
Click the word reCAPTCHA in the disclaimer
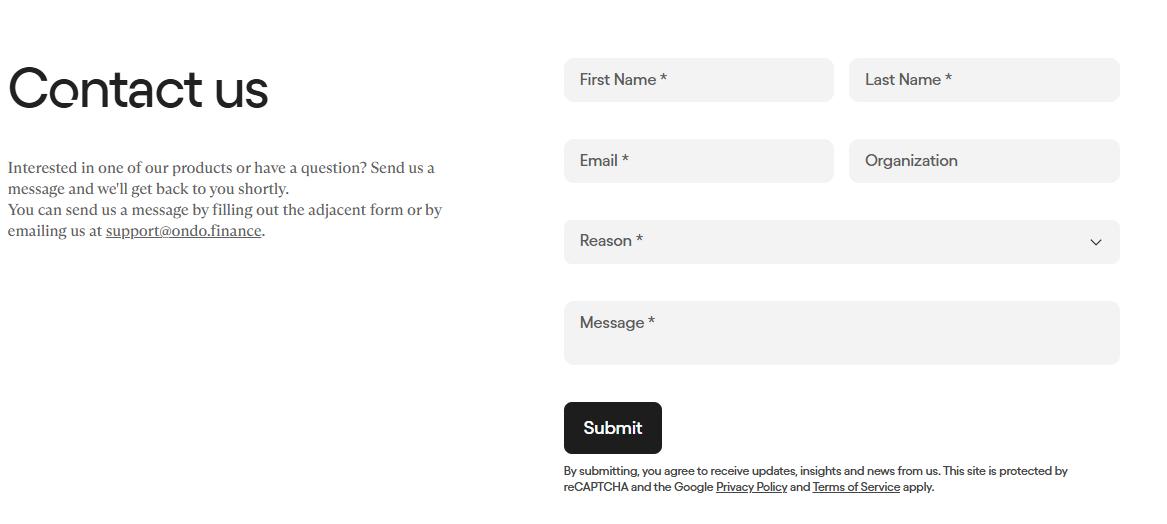pyautogui.click(x=596, y=487)
